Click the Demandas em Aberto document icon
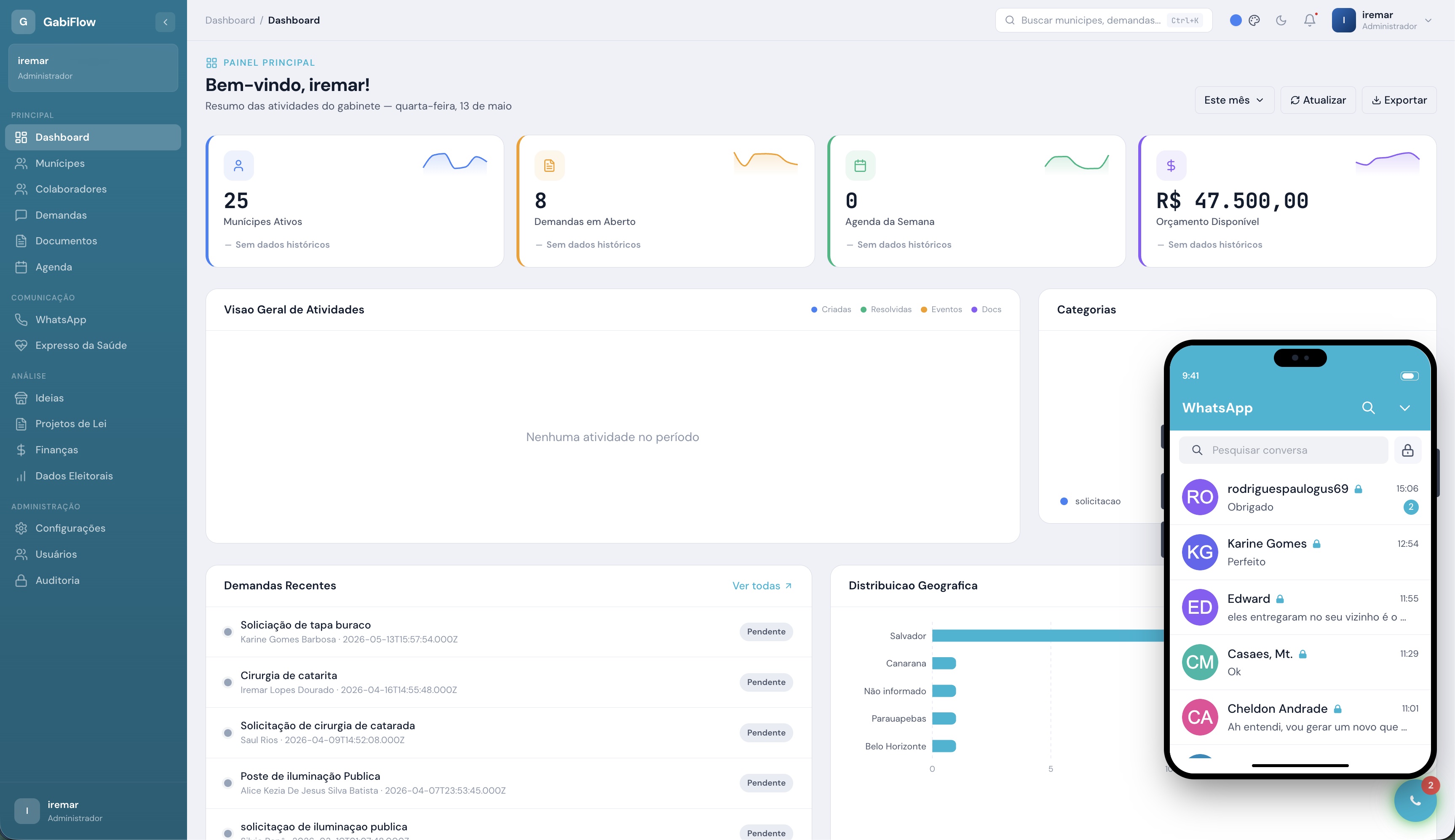The width and height of the screenshot is (1455, 840). [549, 166]
